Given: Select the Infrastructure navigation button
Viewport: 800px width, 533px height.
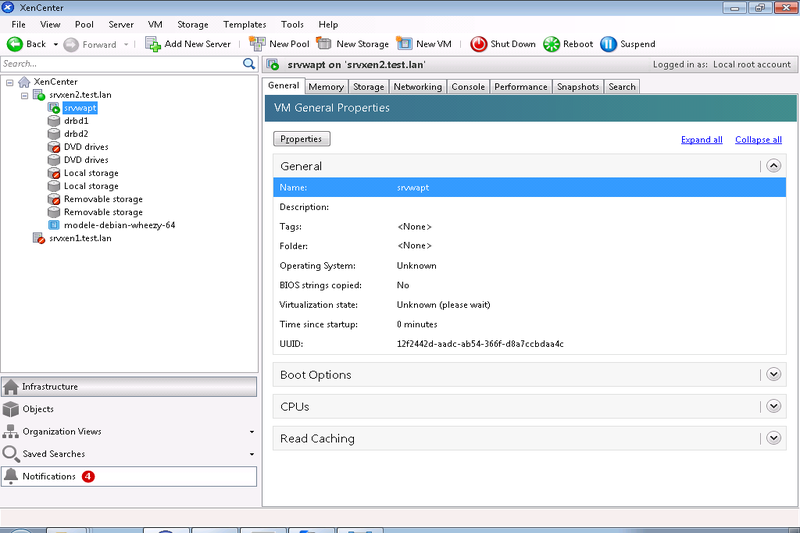Looking at the screenshot, I should click(x=129, y=387).
